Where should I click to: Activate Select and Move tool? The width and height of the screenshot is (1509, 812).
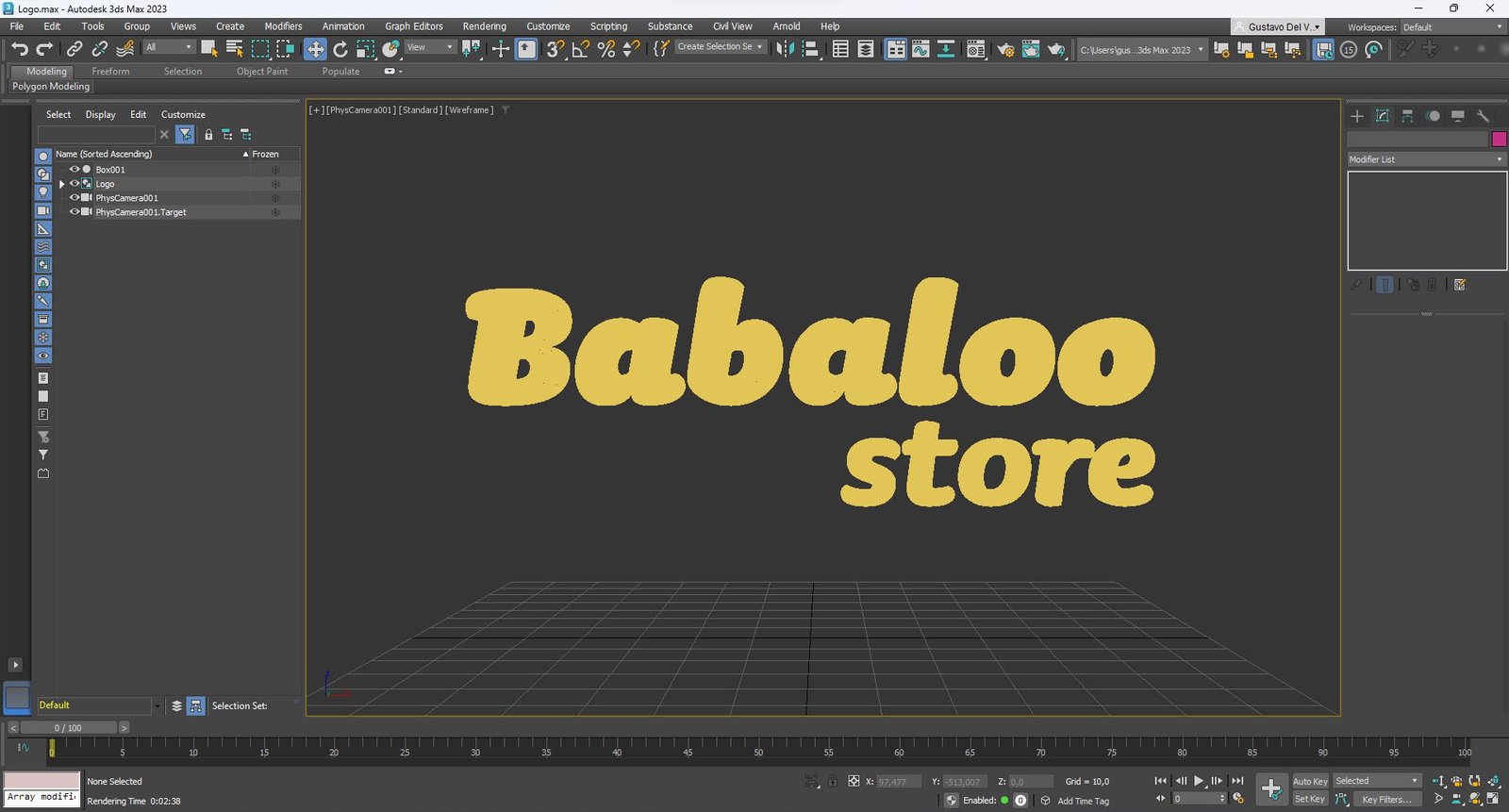[x=315, y=48]
